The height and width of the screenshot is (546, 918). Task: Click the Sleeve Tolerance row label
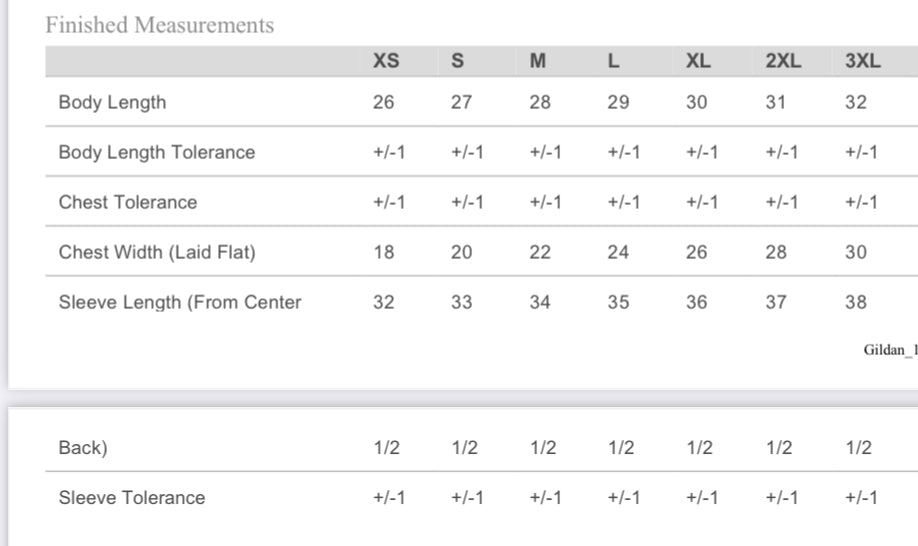132,497
